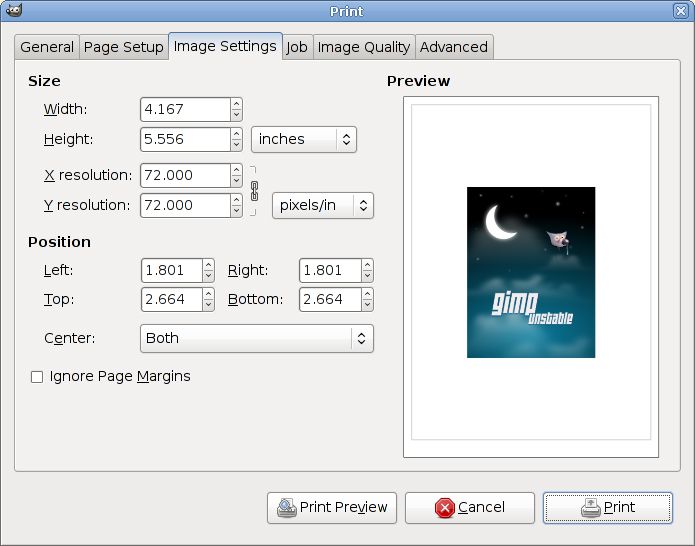Open the inches unit dropdown
This screenshot has width=695, height=546.
[303, 139]
